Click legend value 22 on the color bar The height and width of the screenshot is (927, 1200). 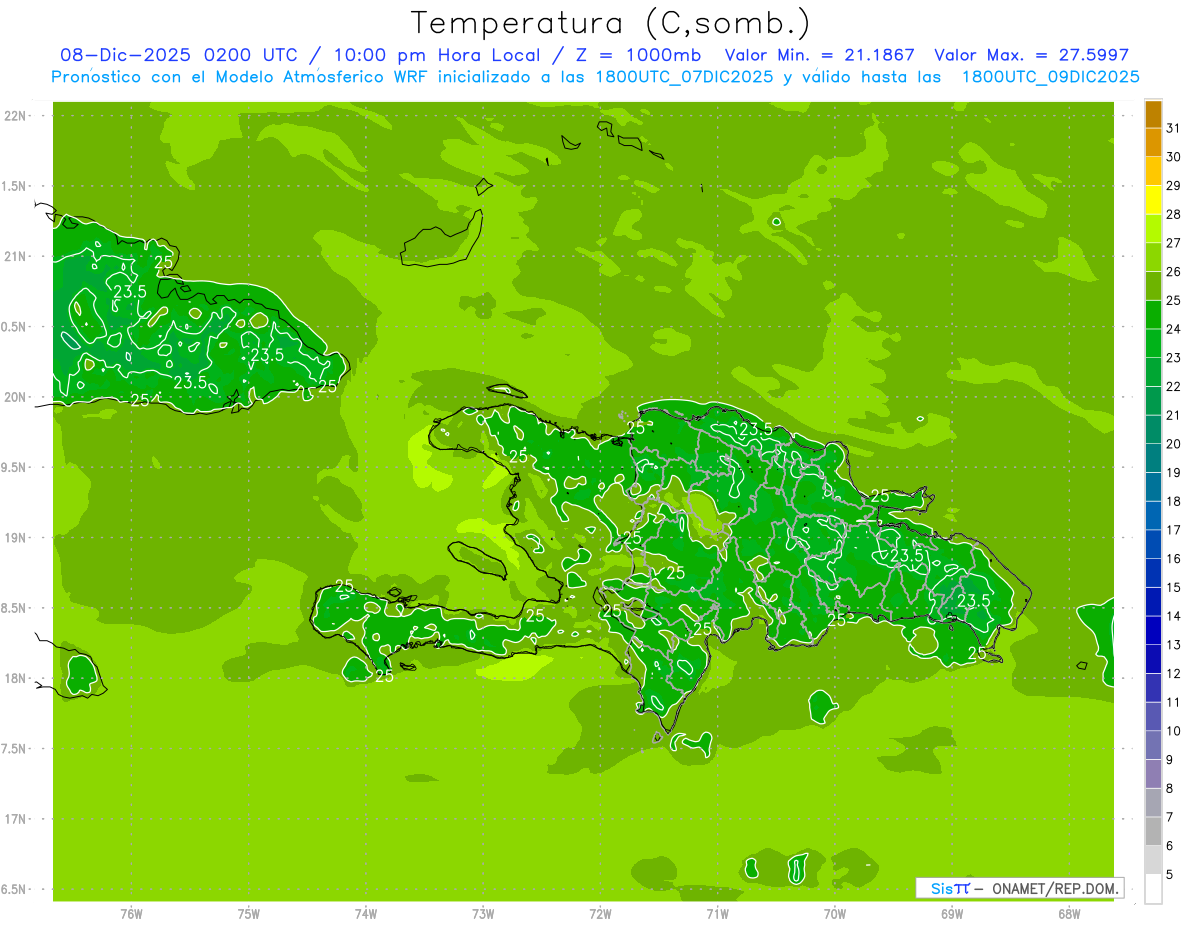pos(1174,386)
